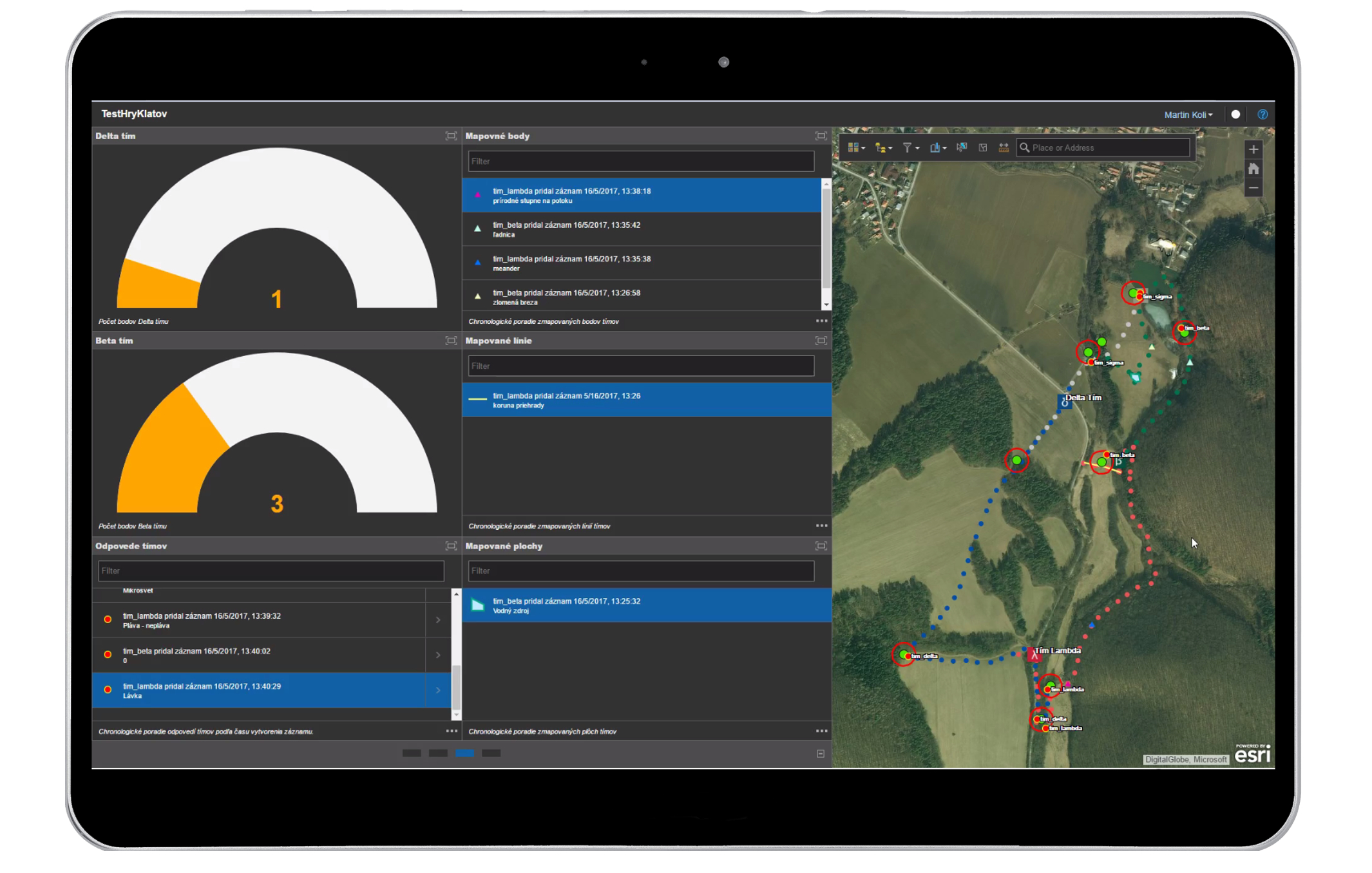This screenshot has width=1372, height=873.
Task: Select tim_beta 13:26:58 zlomená breza record
Action: pos(642,296)
